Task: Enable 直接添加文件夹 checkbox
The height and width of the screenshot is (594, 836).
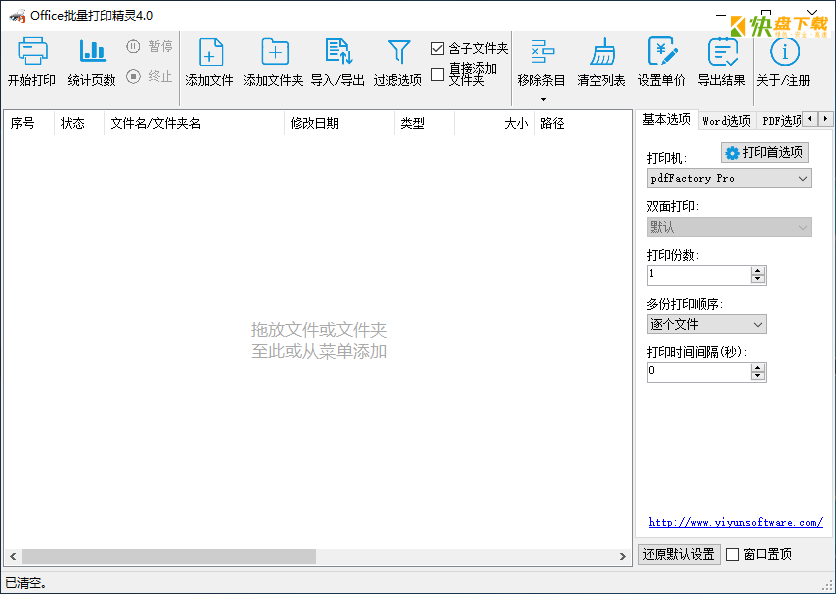Action: pos(437,75)
